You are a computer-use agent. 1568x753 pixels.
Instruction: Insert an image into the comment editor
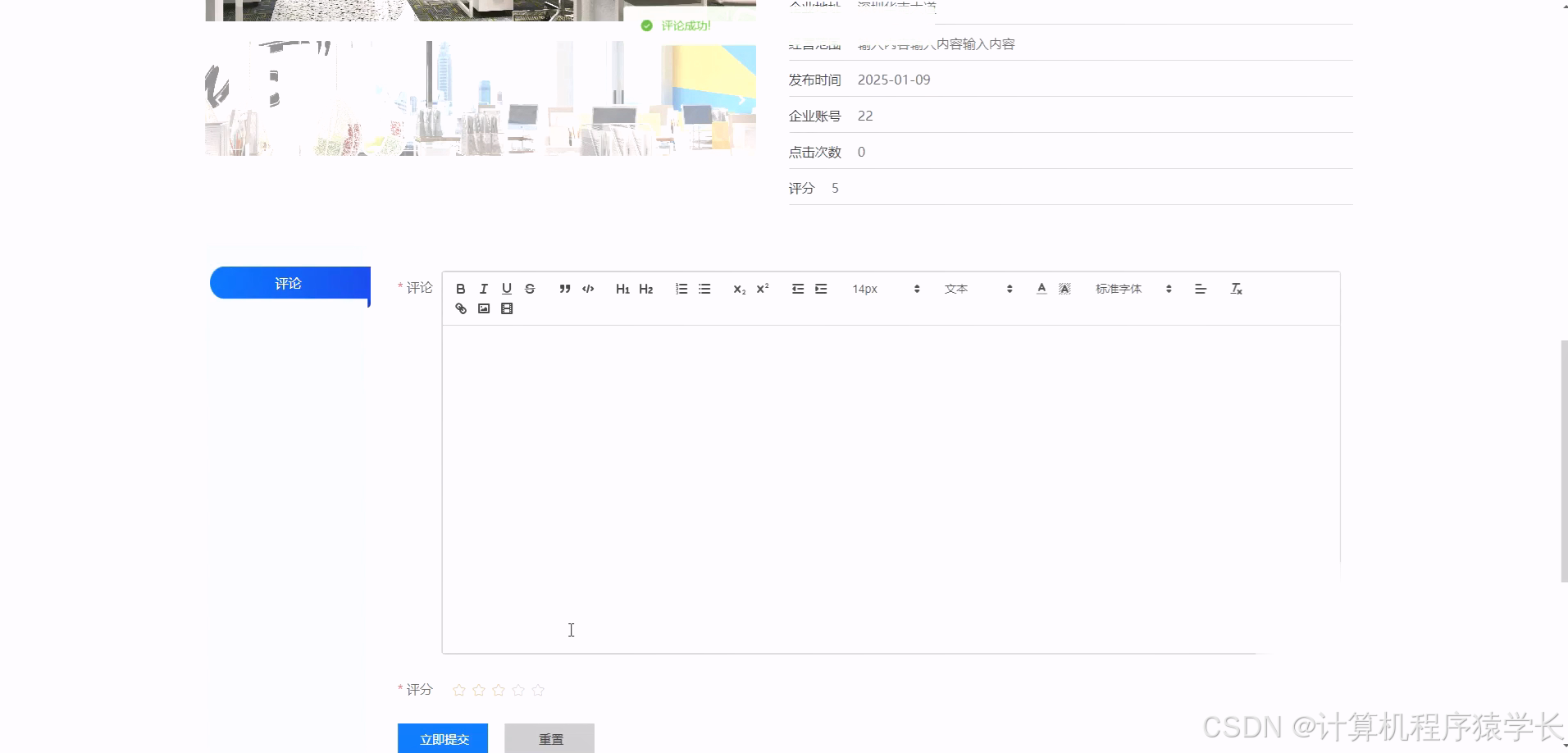pyautogui.click(x=483, y=308)
